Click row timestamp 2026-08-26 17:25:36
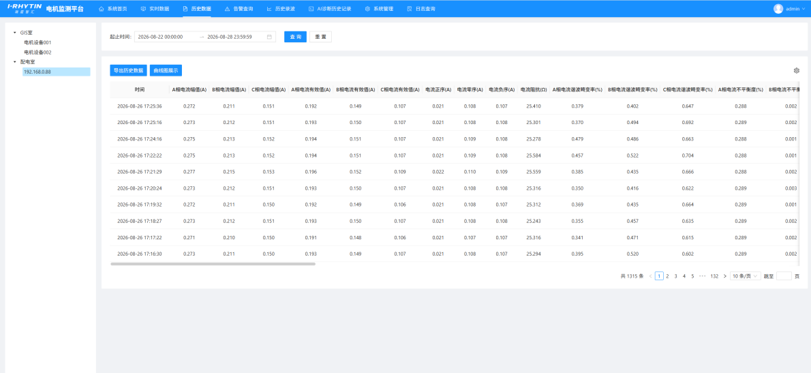This screenshot has width=811, height=373. pyautogui.click(x=140, y=106)
